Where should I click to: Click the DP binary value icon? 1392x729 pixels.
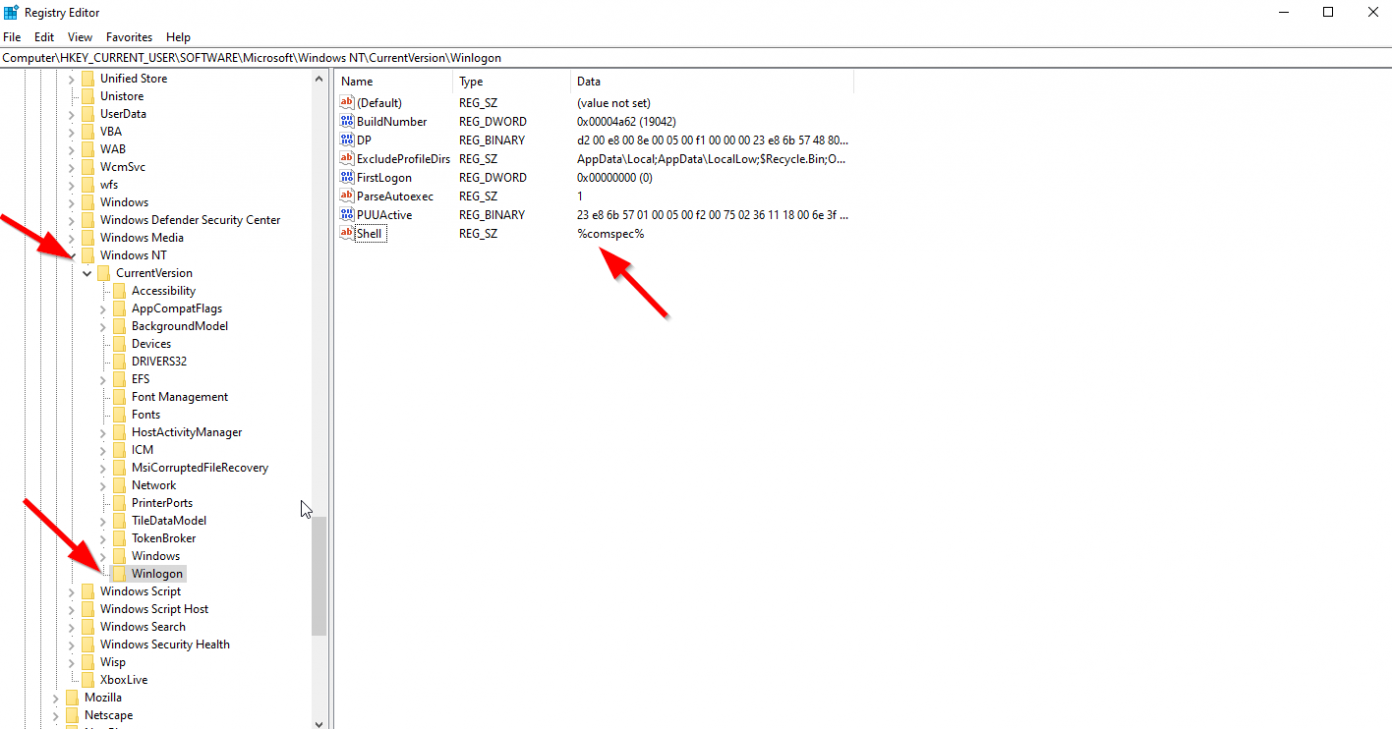347,140
